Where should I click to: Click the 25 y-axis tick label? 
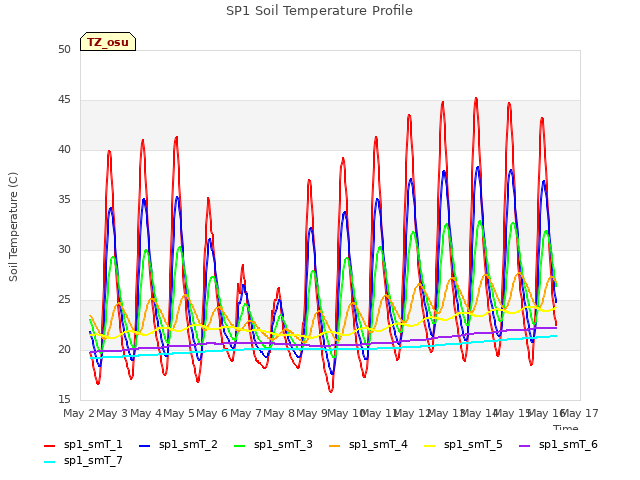pyautogui.click(x=64, y=300)
